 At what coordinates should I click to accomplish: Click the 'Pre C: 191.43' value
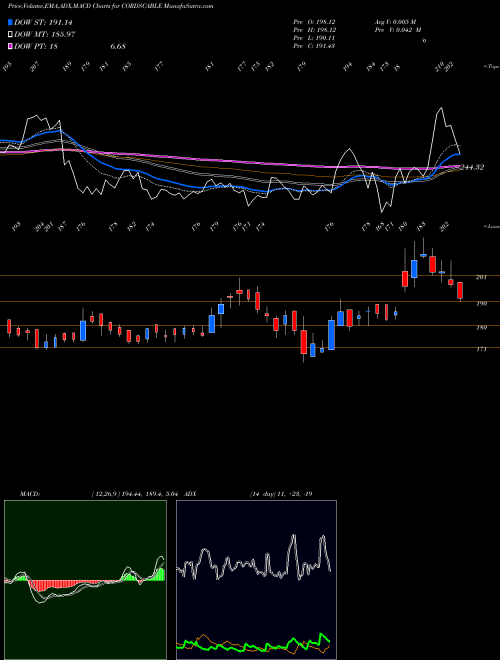pos(314,46)
